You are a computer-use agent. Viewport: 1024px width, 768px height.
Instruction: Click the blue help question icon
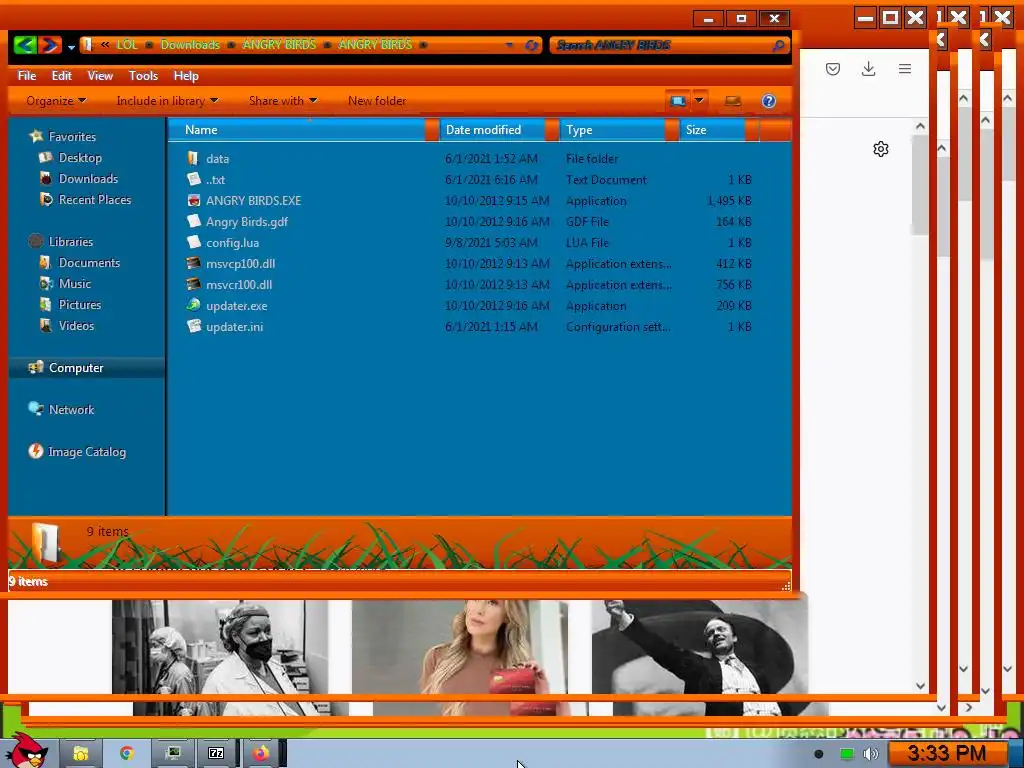click(769, 101)
